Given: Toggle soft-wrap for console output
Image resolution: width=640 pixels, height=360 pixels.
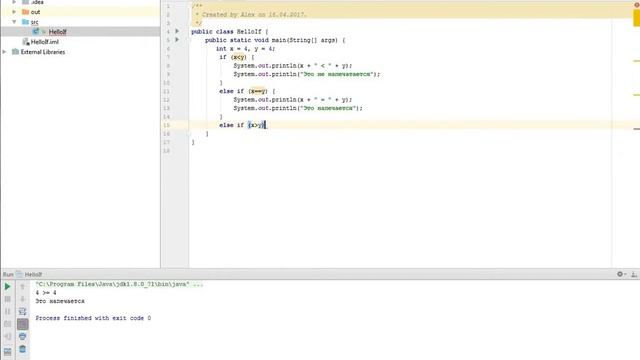Looking at the screenshot, I should (22, 311).
